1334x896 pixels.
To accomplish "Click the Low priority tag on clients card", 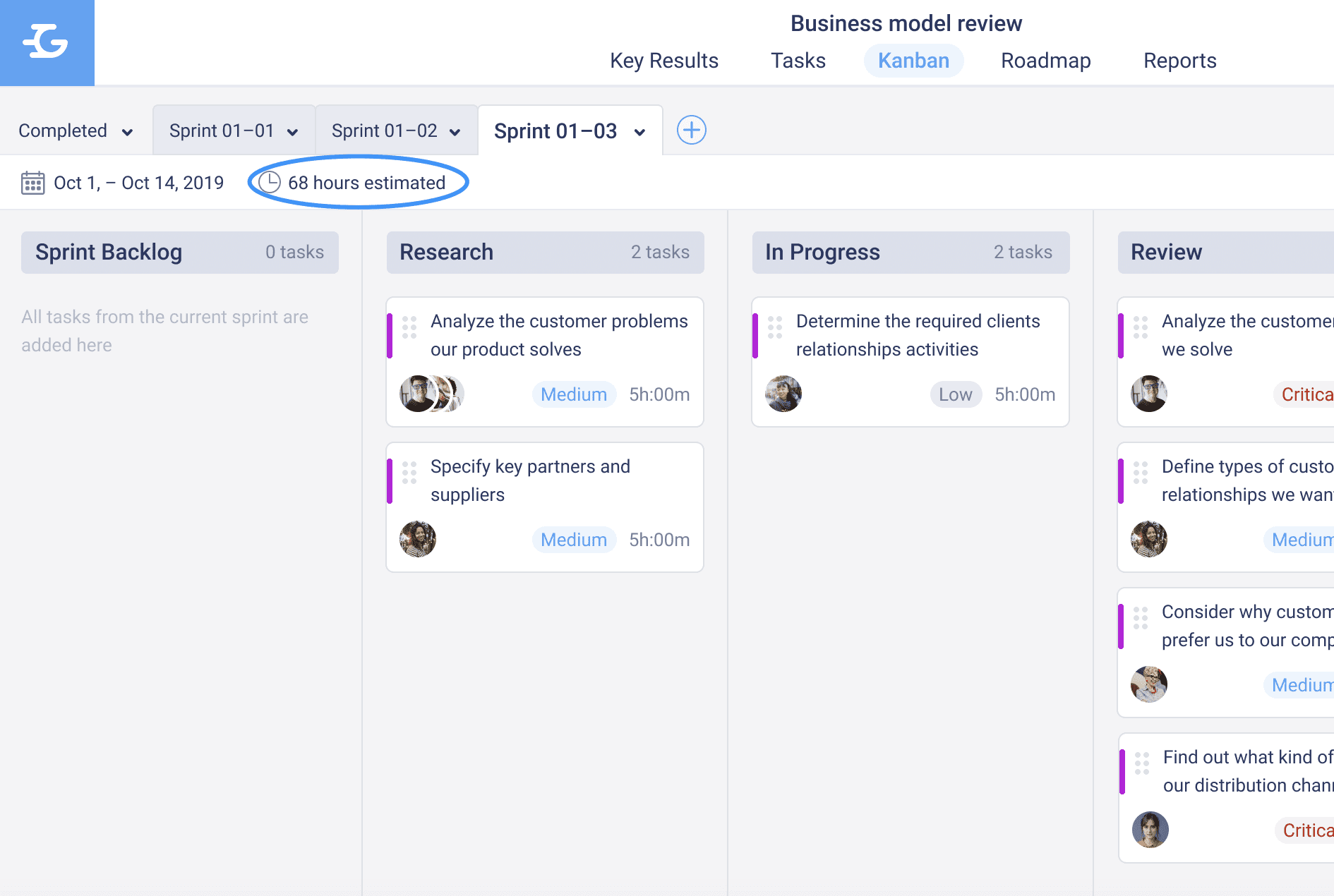I will tap(955, 394).
